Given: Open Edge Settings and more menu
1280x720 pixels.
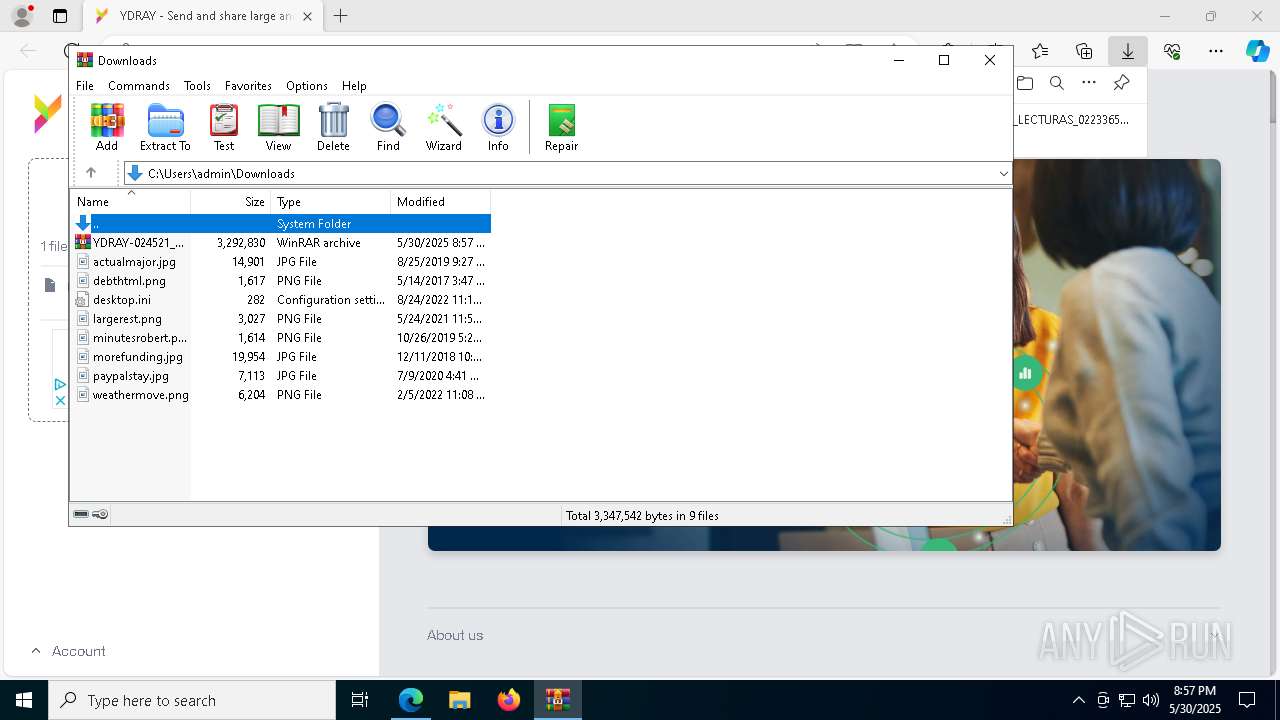Looking at the screenshot, I should tap(1216, 51).
